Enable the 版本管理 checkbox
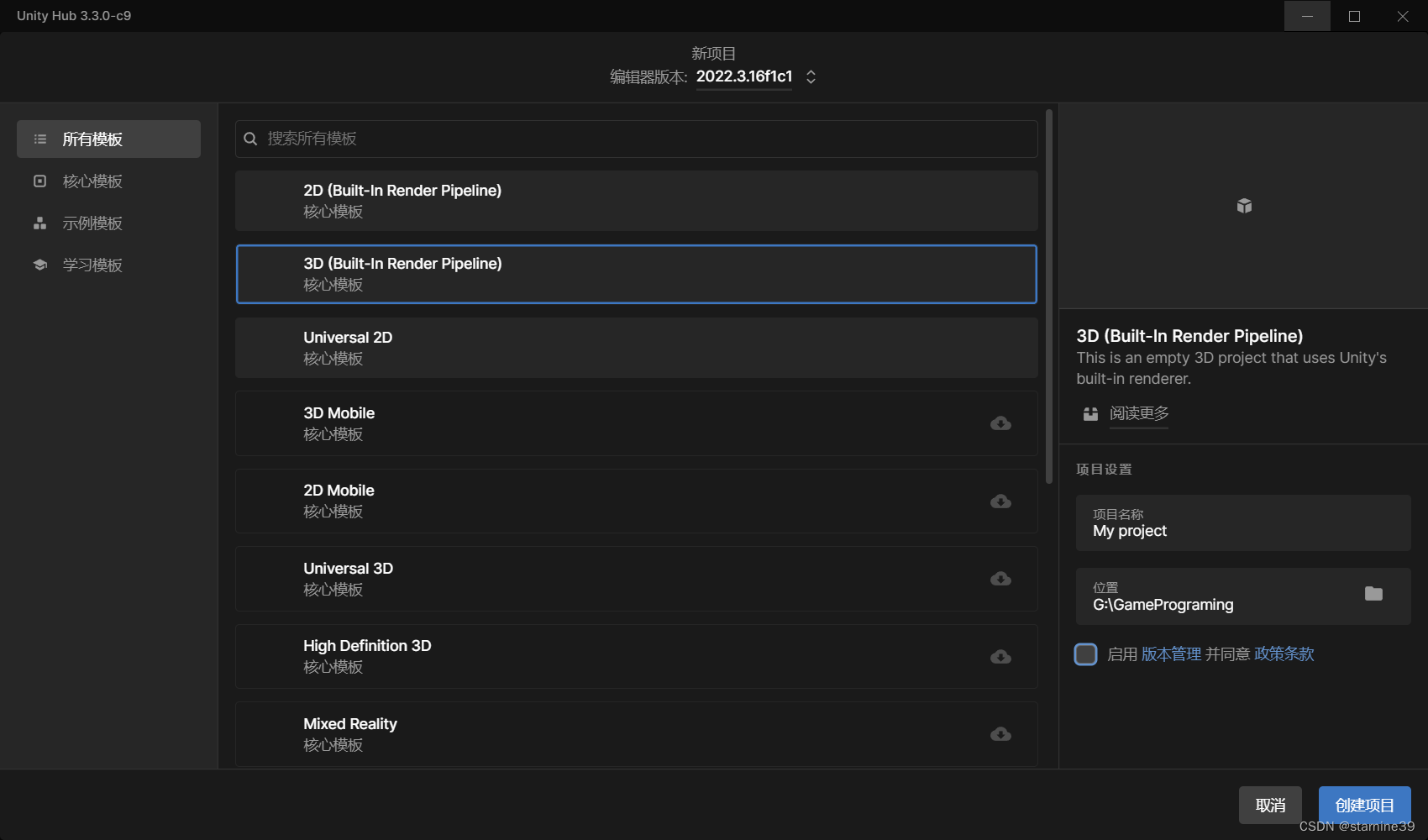Image resolution: width=1428 pixels, height=840 pixels. [1085, 654]
